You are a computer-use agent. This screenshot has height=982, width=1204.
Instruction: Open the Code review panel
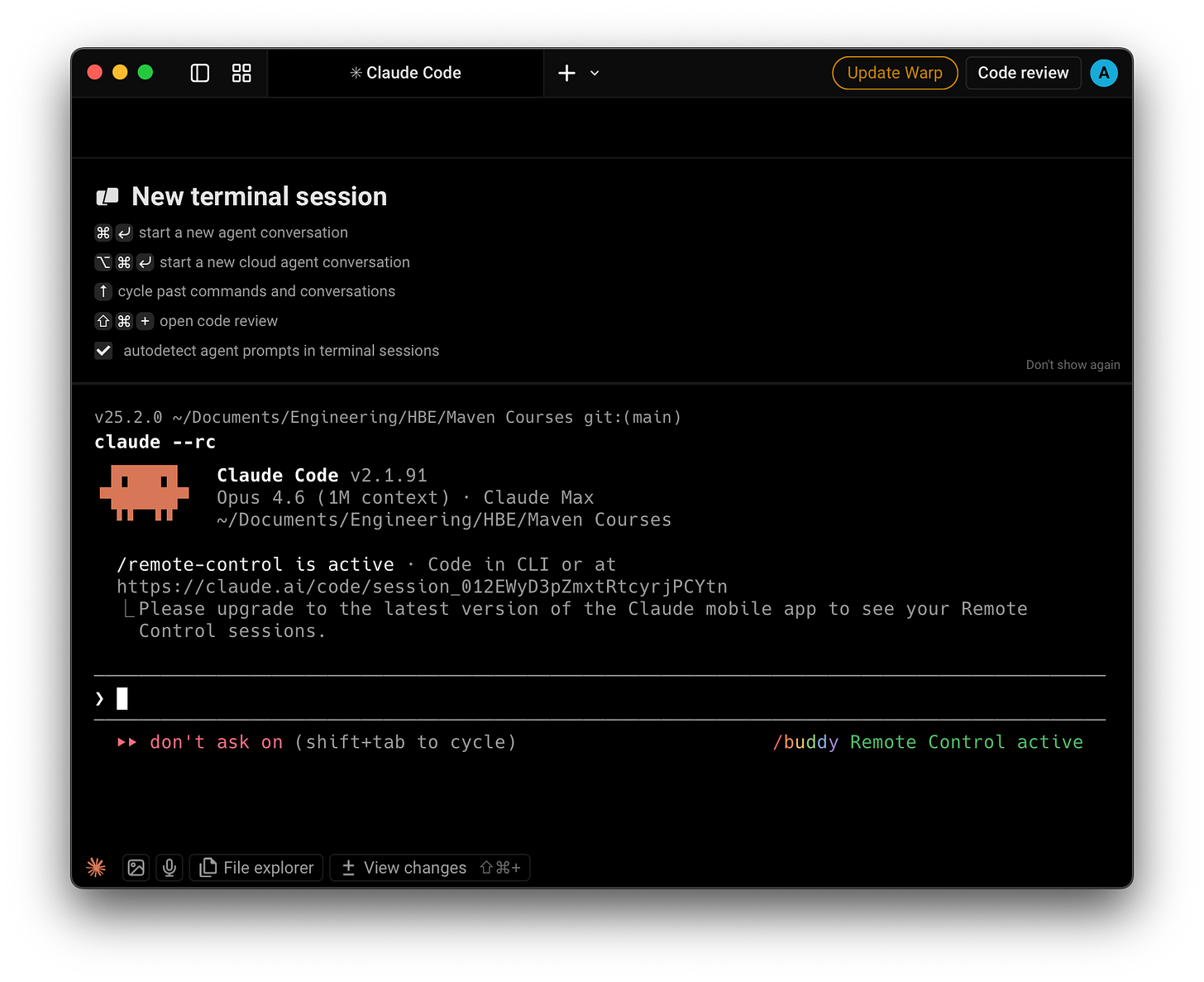1023,73
